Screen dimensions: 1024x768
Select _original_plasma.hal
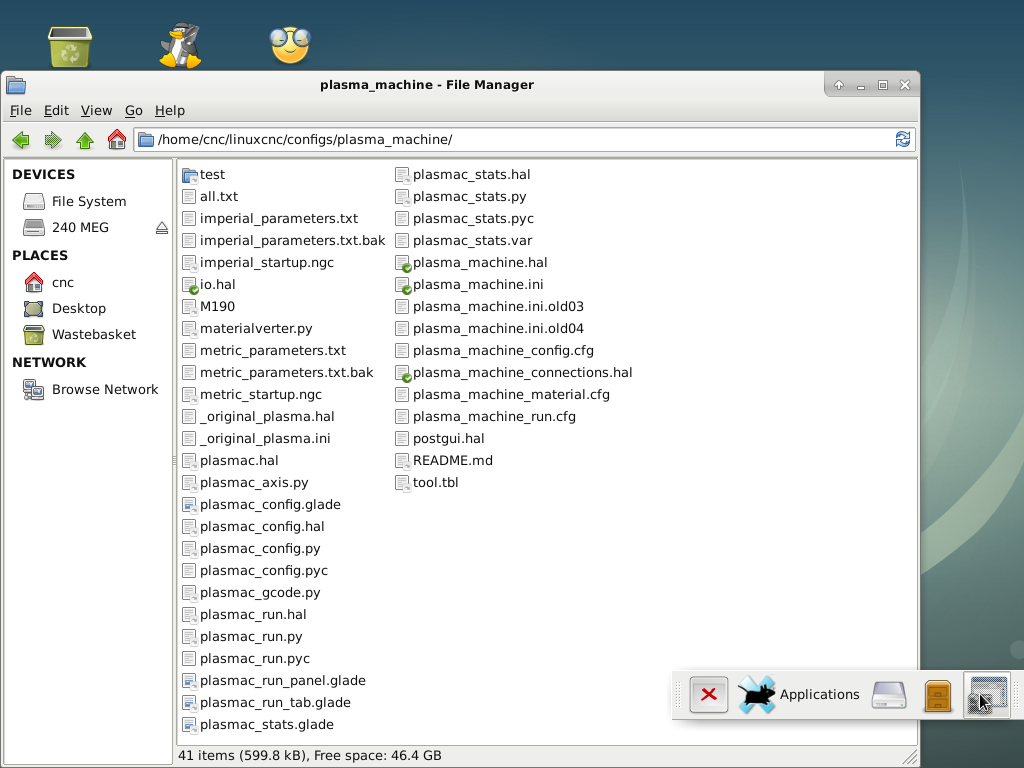tap(267, 417)
